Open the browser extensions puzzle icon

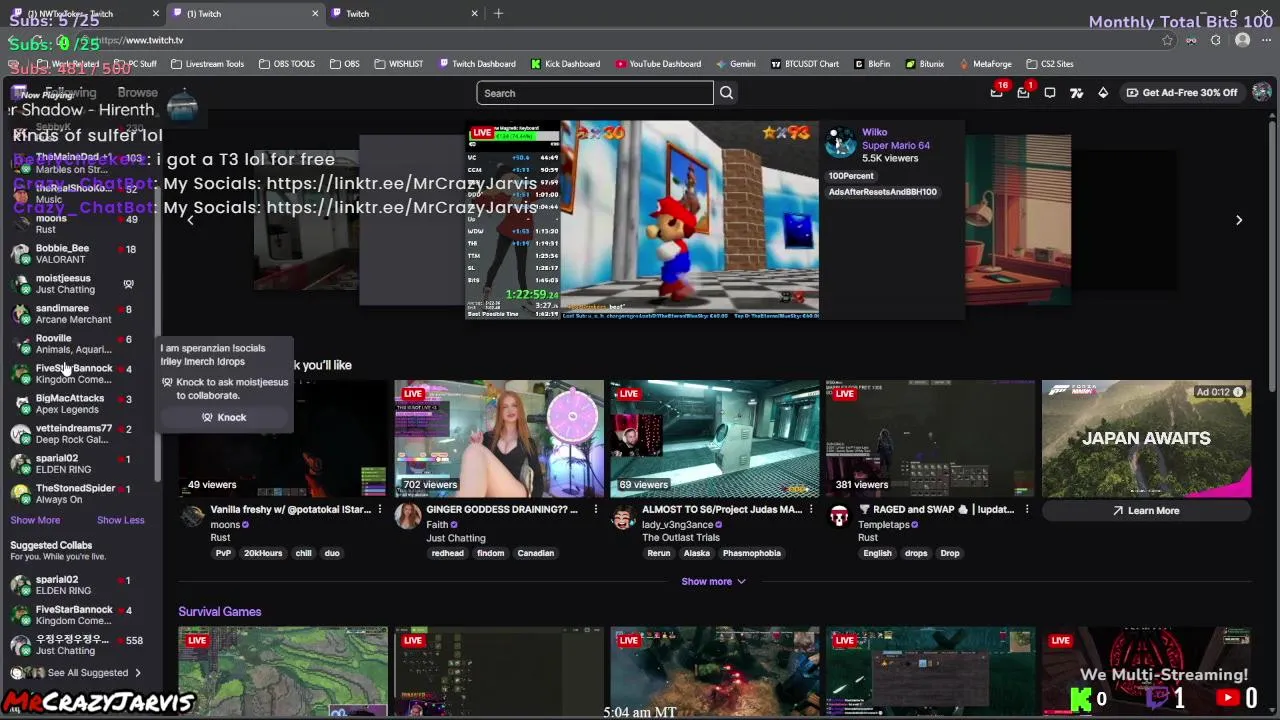click(1215, 40)
